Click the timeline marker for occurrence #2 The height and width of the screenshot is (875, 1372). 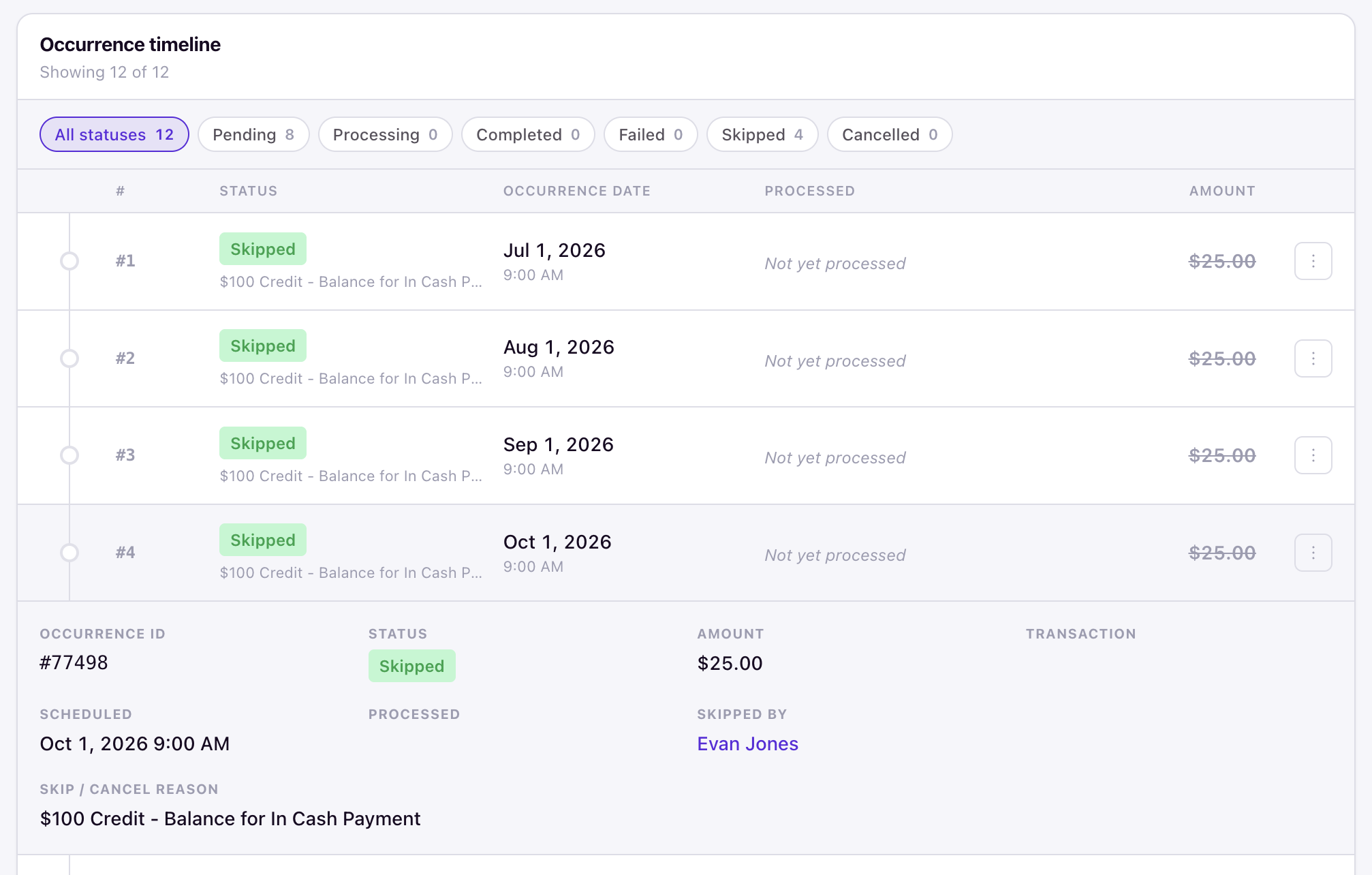69,358
